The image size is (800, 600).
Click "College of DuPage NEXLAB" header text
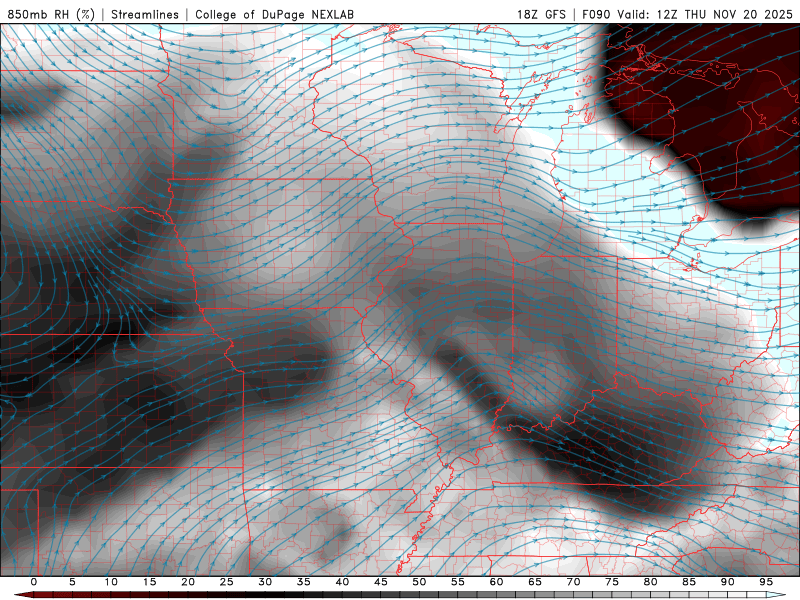274,14
